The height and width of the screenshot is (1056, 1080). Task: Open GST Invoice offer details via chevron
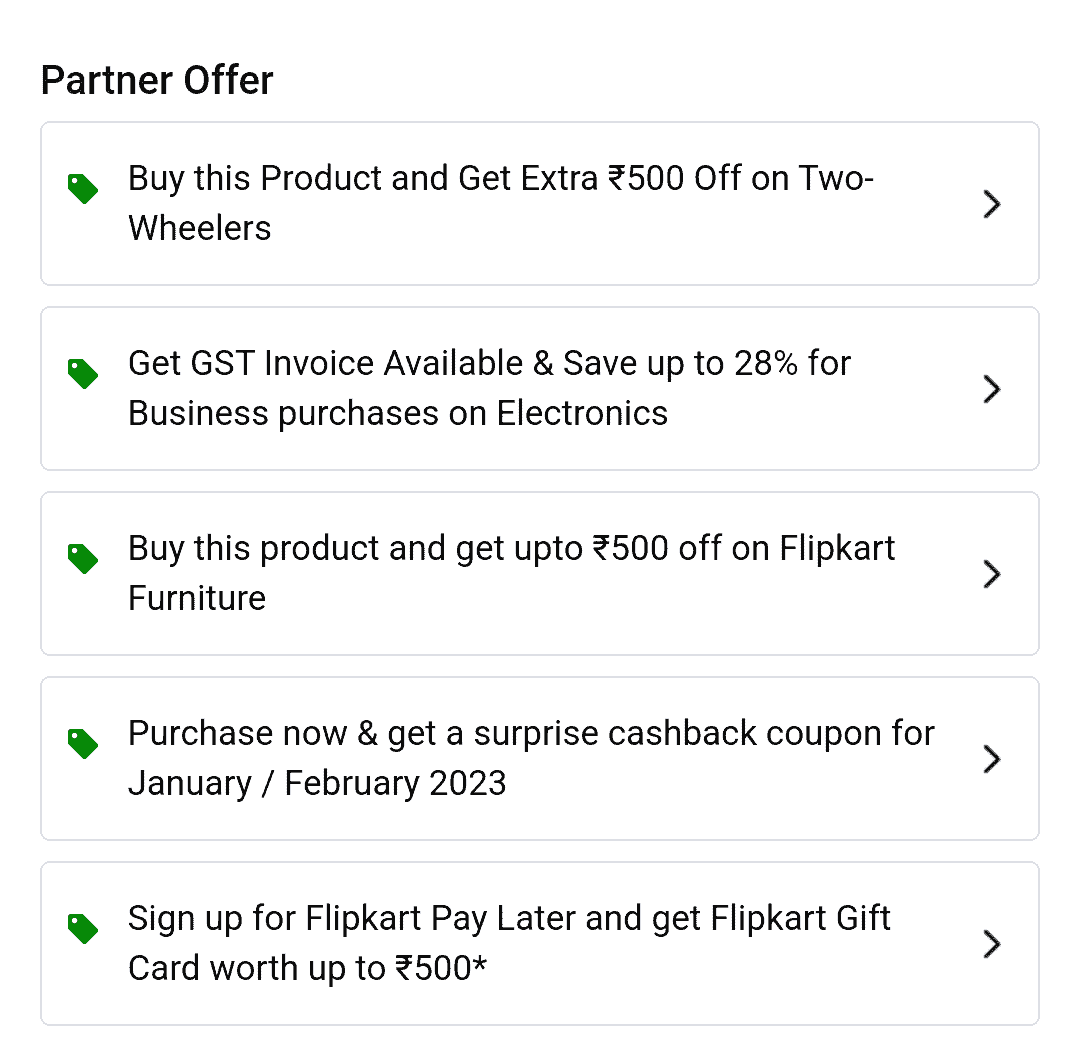[991, 389]
